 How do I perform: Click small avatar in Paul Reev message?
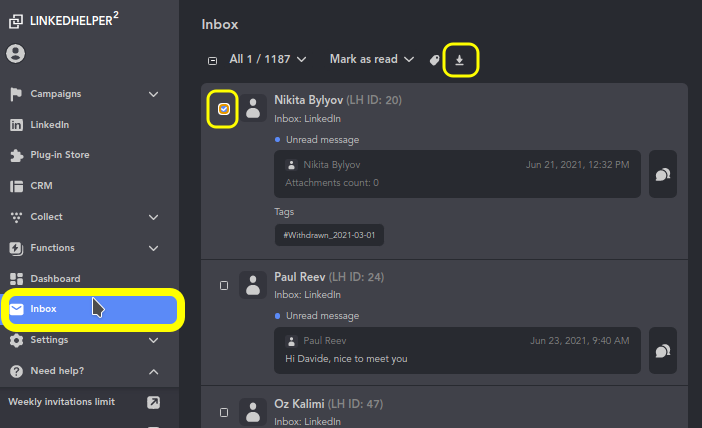click(291, 341)
